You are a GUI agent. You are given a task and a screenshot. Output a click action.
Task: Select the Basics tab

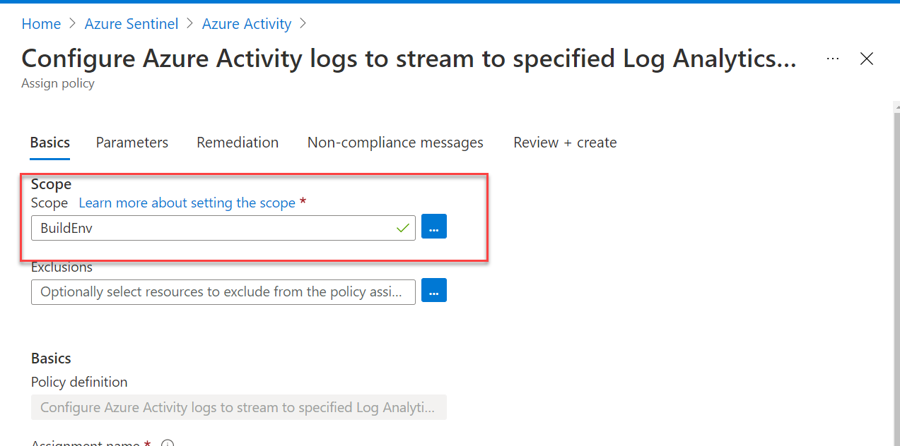[x=50, y=142]
